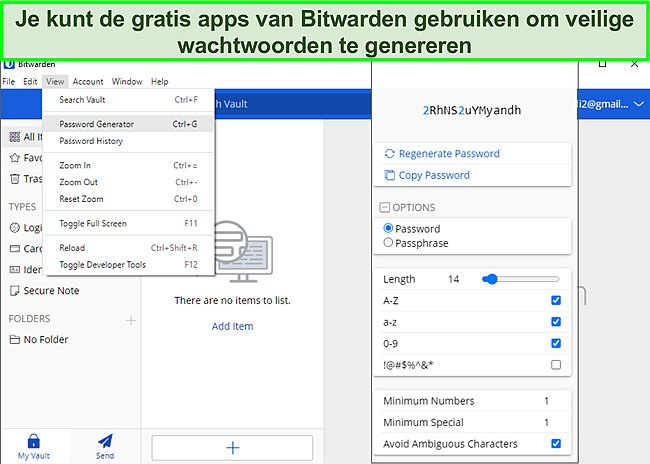Uncheck the a-z lowercase checkbox
The width and height of the screenshot is (650, 464).
pyautogui.click(x=556, y=322)
